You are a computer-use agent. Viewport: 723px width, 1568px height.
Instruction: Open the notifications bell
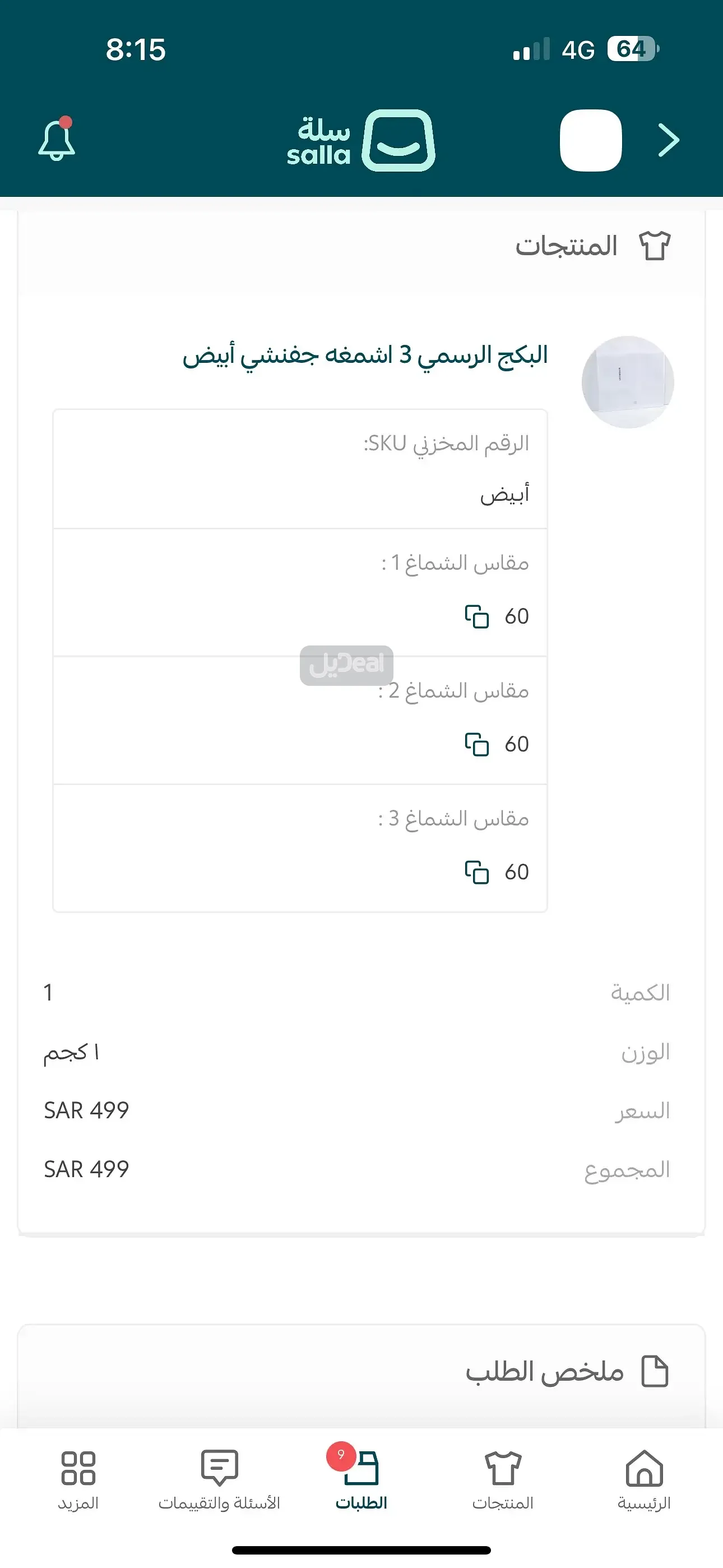tap(57, 140)
